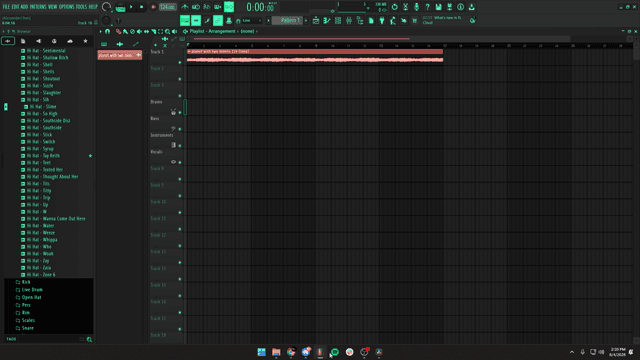This screenshot has height=360, width=640.
Task: Click the info circle icon
Action: point(460,7)
